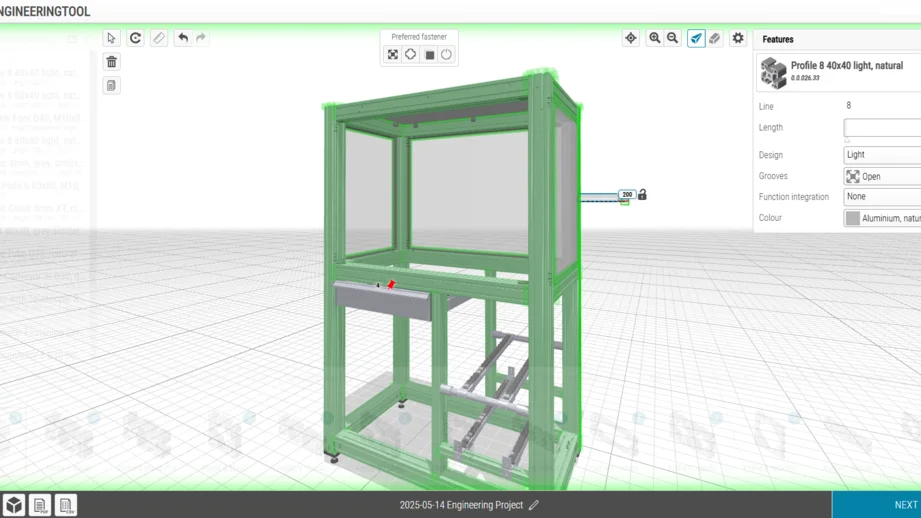The width and height of the screenshot is (921, 518).
Task: Activate the ruler measure tool
Action: [x=159, y=38]
